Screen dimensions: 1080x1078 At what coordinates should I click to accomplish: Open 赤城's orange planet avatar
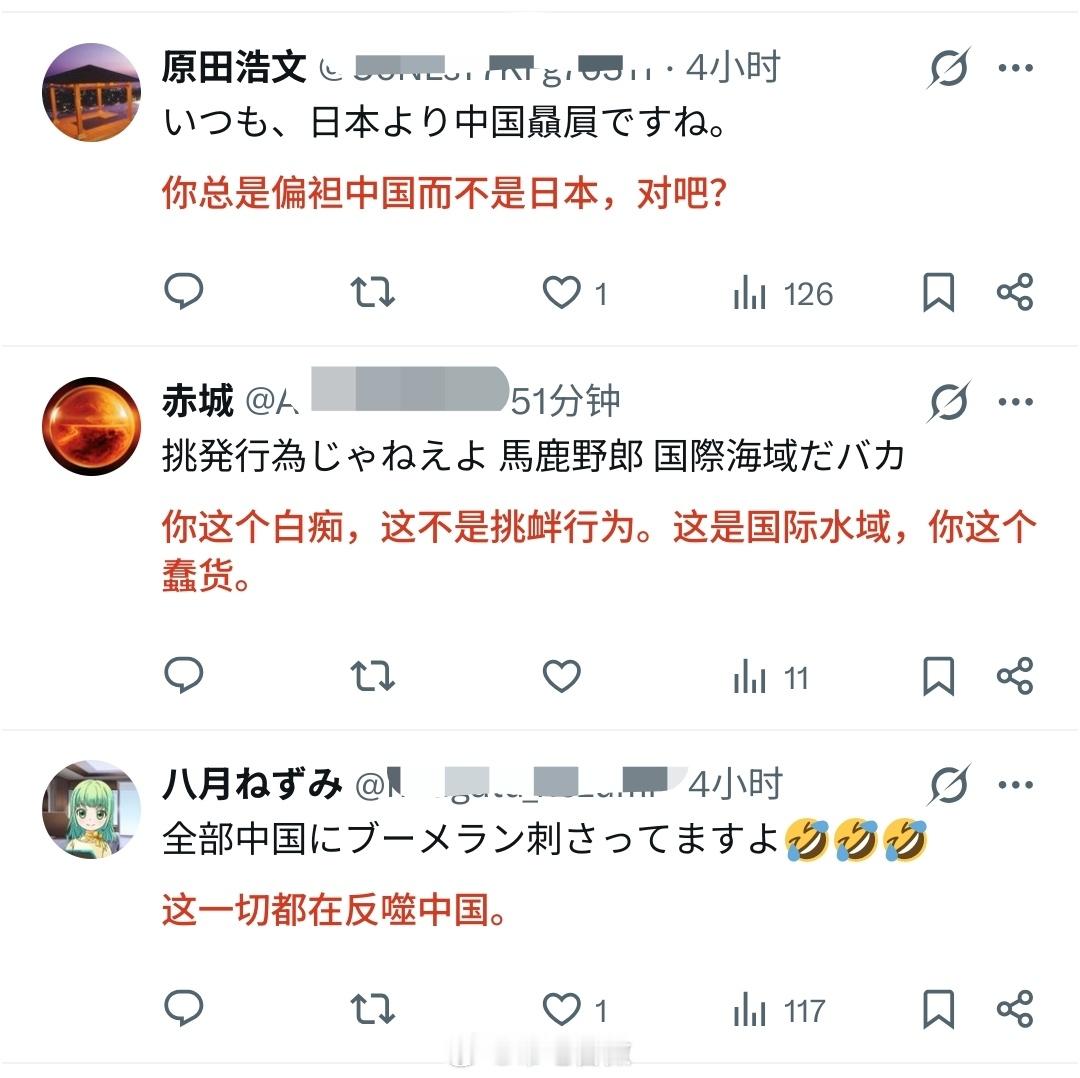[92, 426]
